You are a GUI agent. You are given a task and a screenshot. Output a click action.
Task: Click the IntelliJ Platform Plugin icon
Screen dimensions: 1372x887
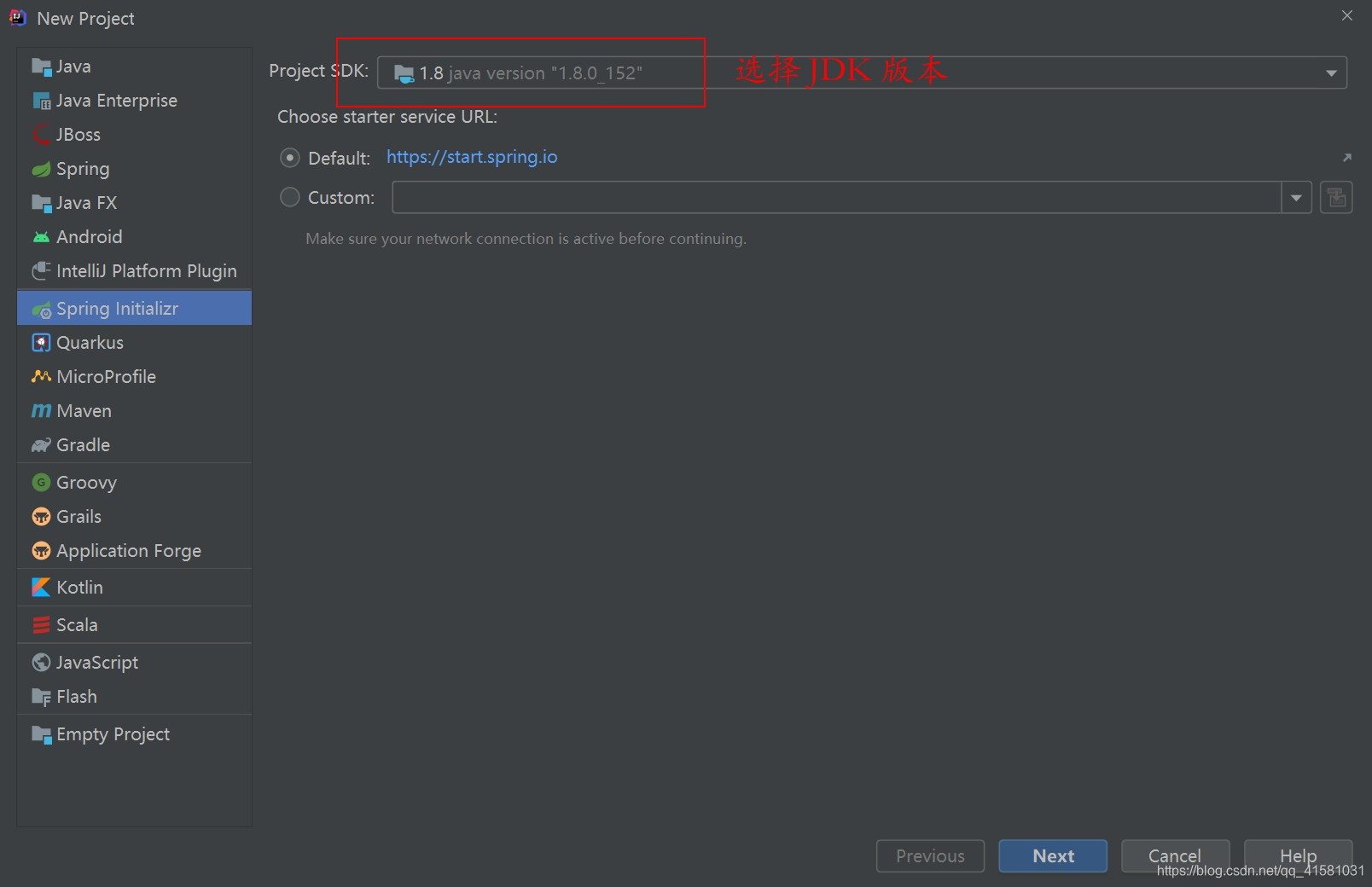point(41,271)
